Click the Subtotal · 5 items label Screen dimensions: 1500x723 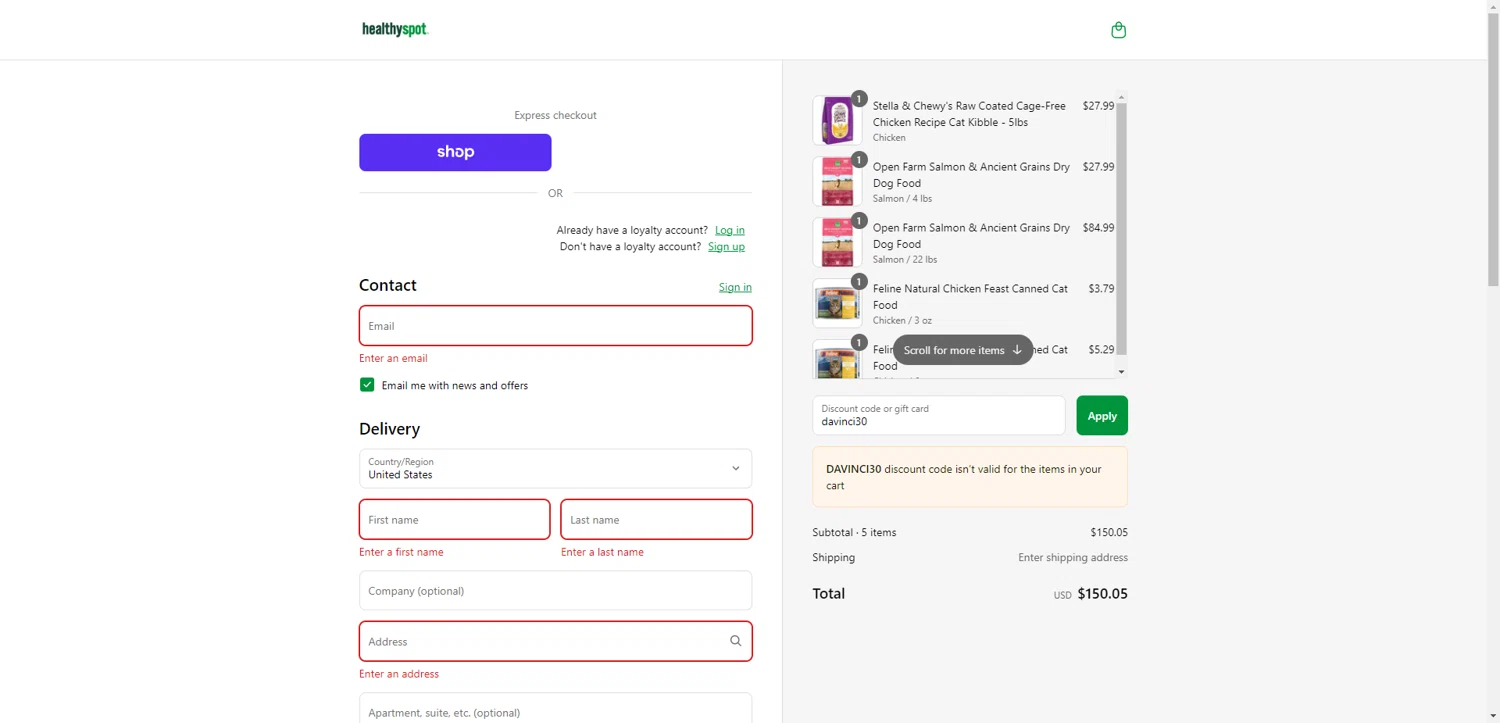click(x=854, y=533)
